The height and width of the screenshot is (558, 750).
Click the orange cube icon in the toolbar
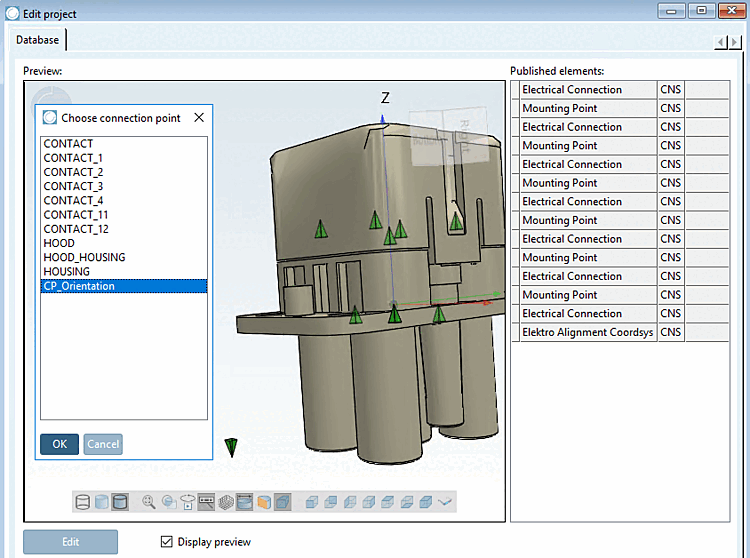coord(264,502)
